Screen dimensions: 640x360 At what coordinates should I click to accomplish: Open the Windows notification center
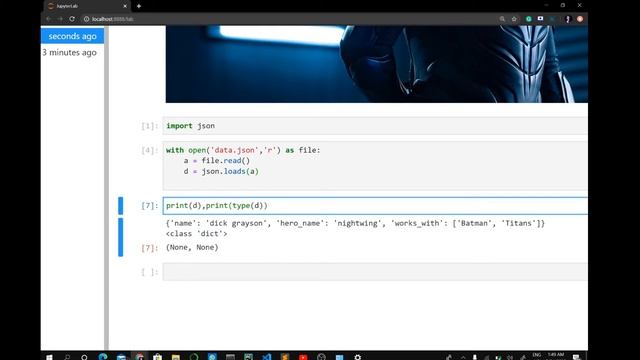[x=576, y=357]
